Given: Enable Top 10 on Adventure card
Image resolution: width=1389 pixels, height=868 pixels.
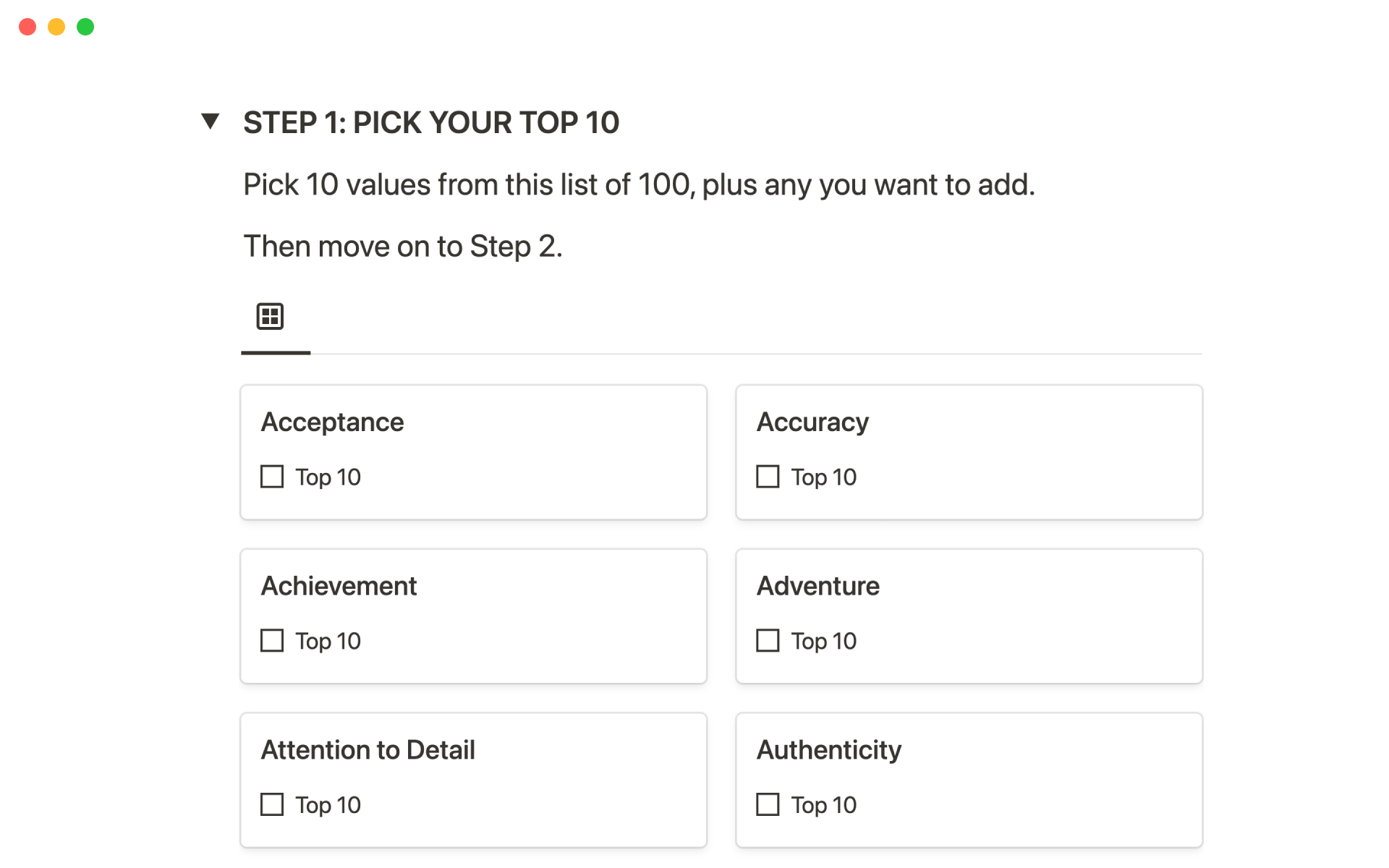Looking at the screenshot, I should coord(768,641).
